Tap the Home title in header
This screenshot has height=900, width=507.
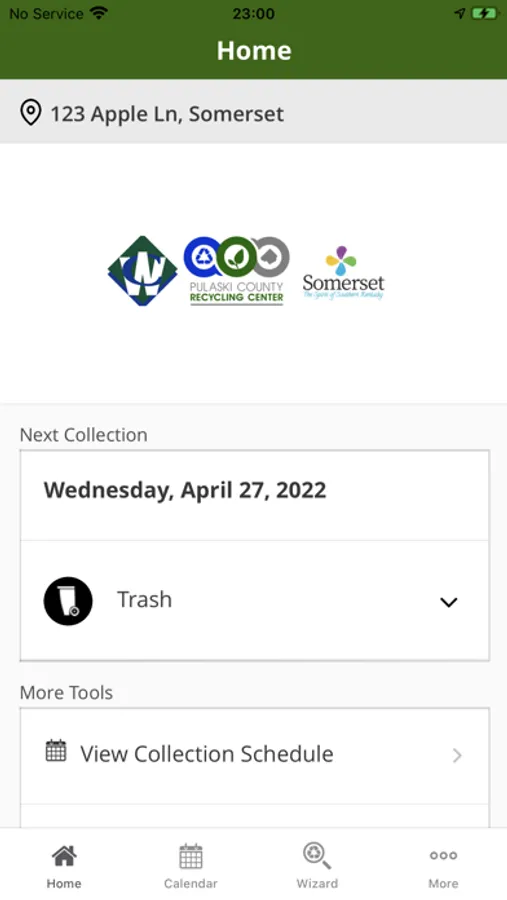coord(254,51)
